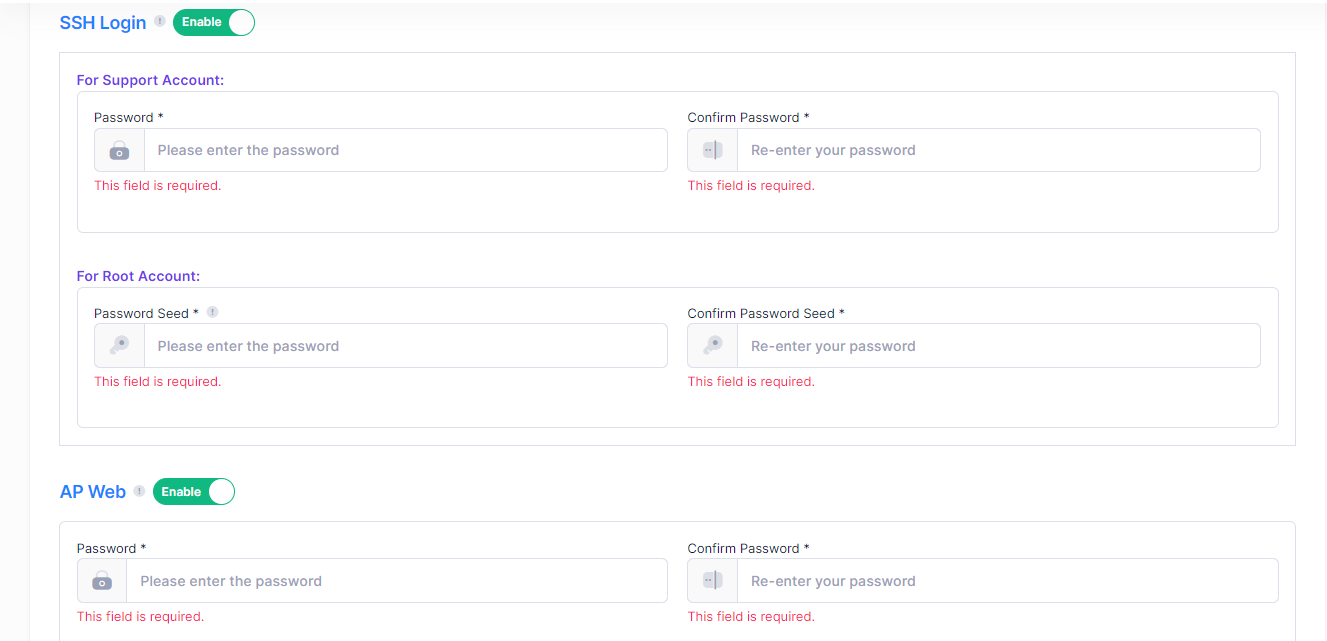Screen dimensions: 1327x641
Task: Focus the Support Account Confirm Password input
Action: tap(998, 150)
